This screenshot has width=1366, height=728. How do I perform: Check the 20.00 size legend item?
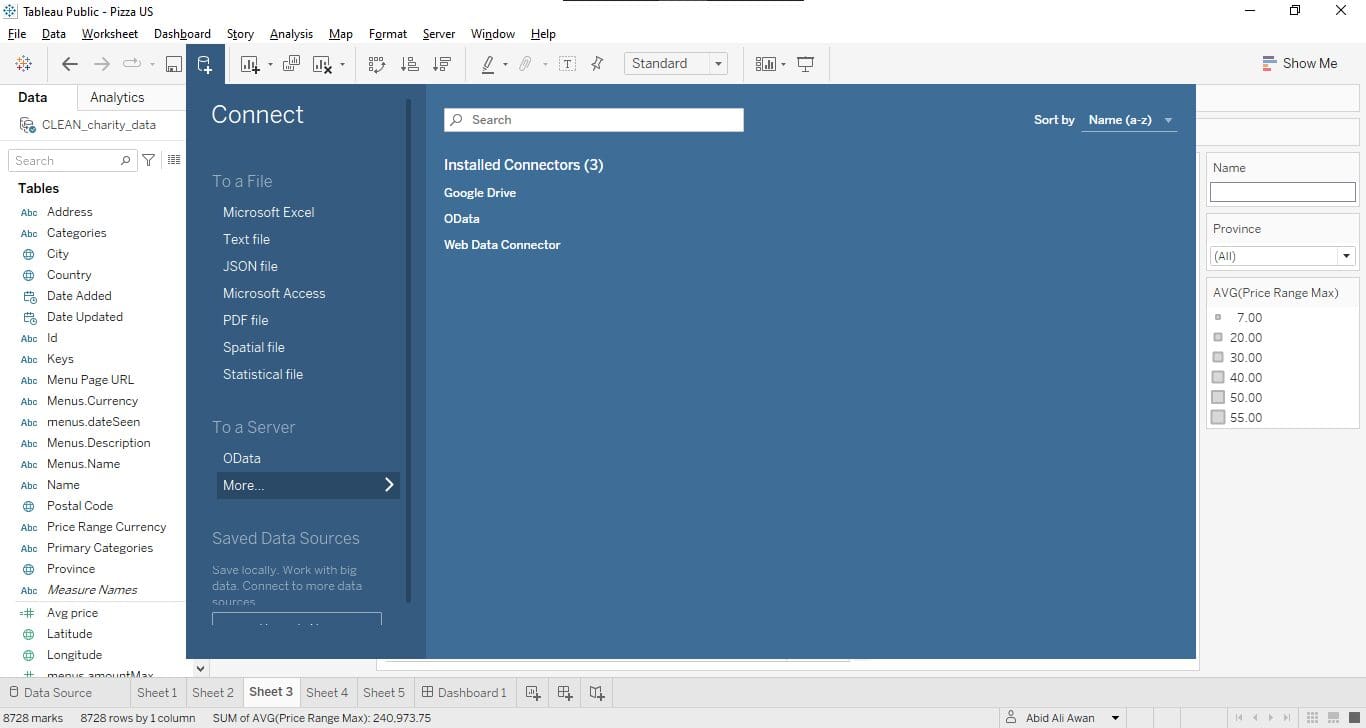[x=1218, y=337]
